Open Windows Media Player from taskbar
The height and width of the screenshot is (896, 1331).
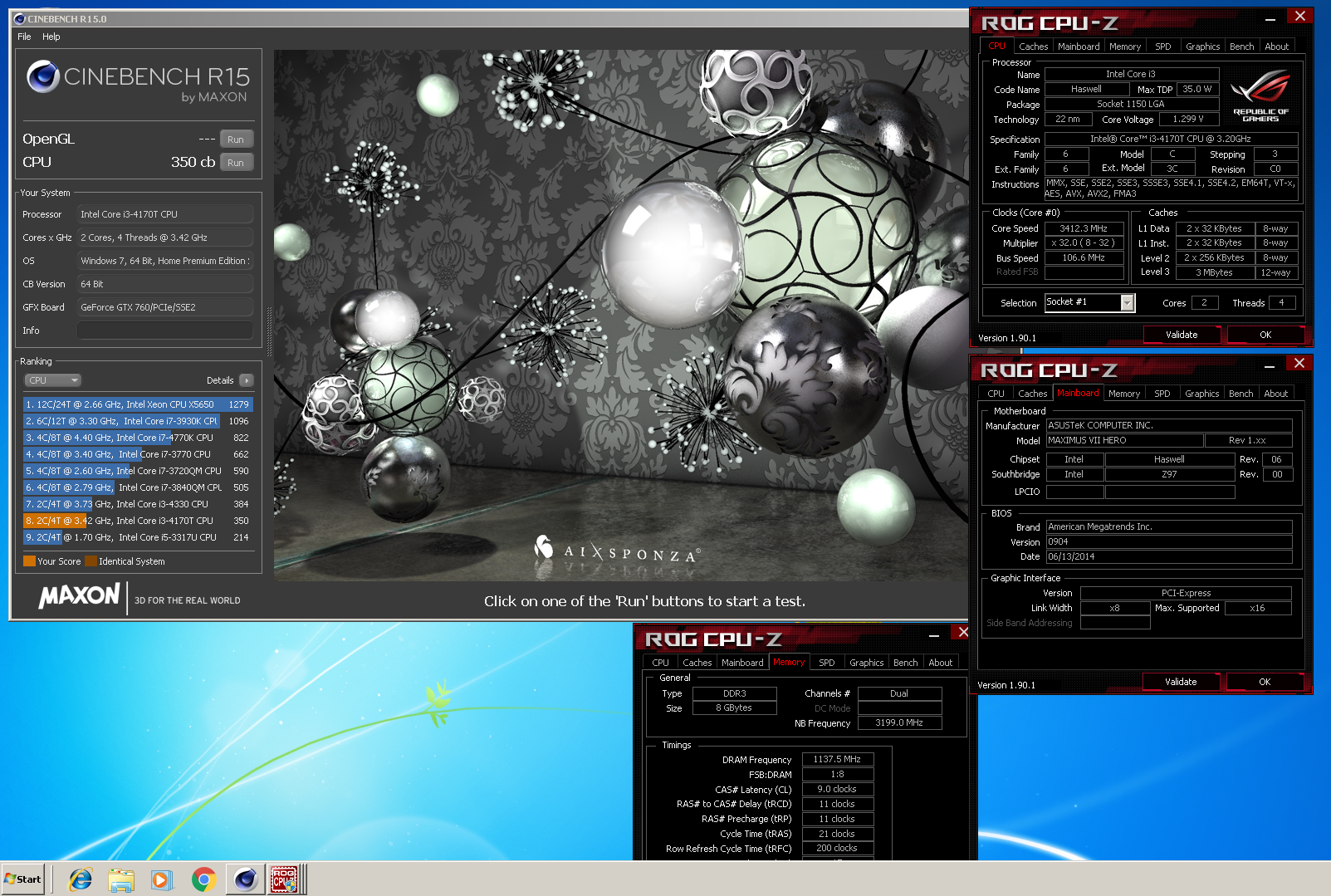[x=162, y=879]
